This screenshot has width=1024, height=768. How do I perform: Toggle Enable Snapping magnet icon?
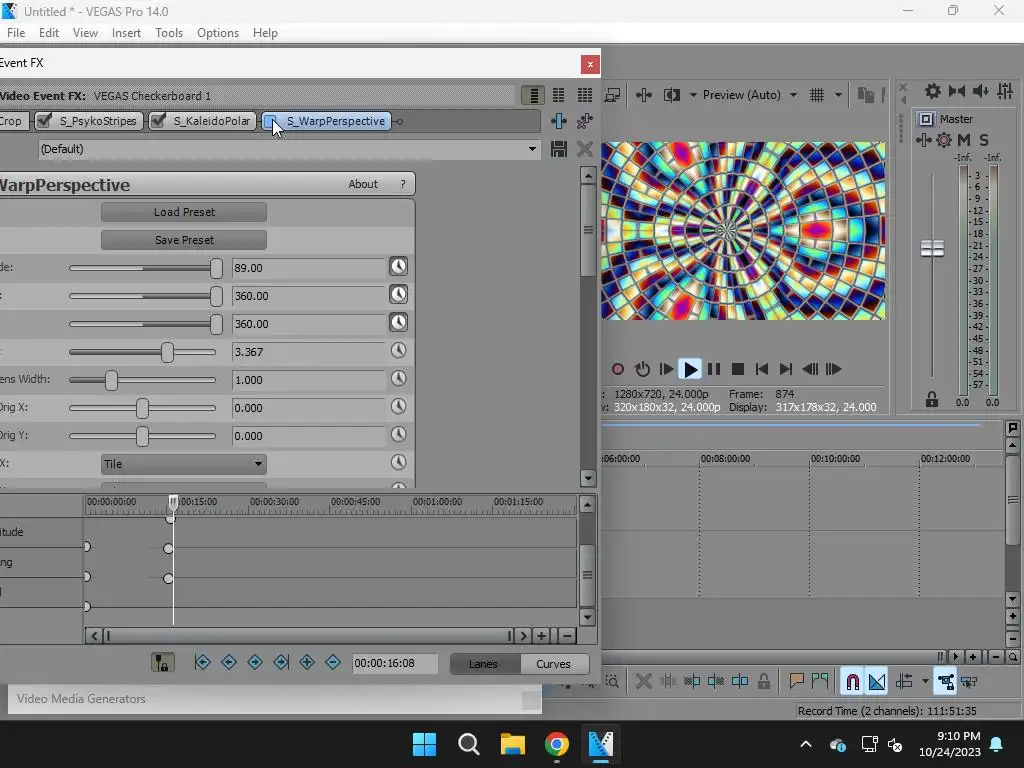(x=852, y=682)
